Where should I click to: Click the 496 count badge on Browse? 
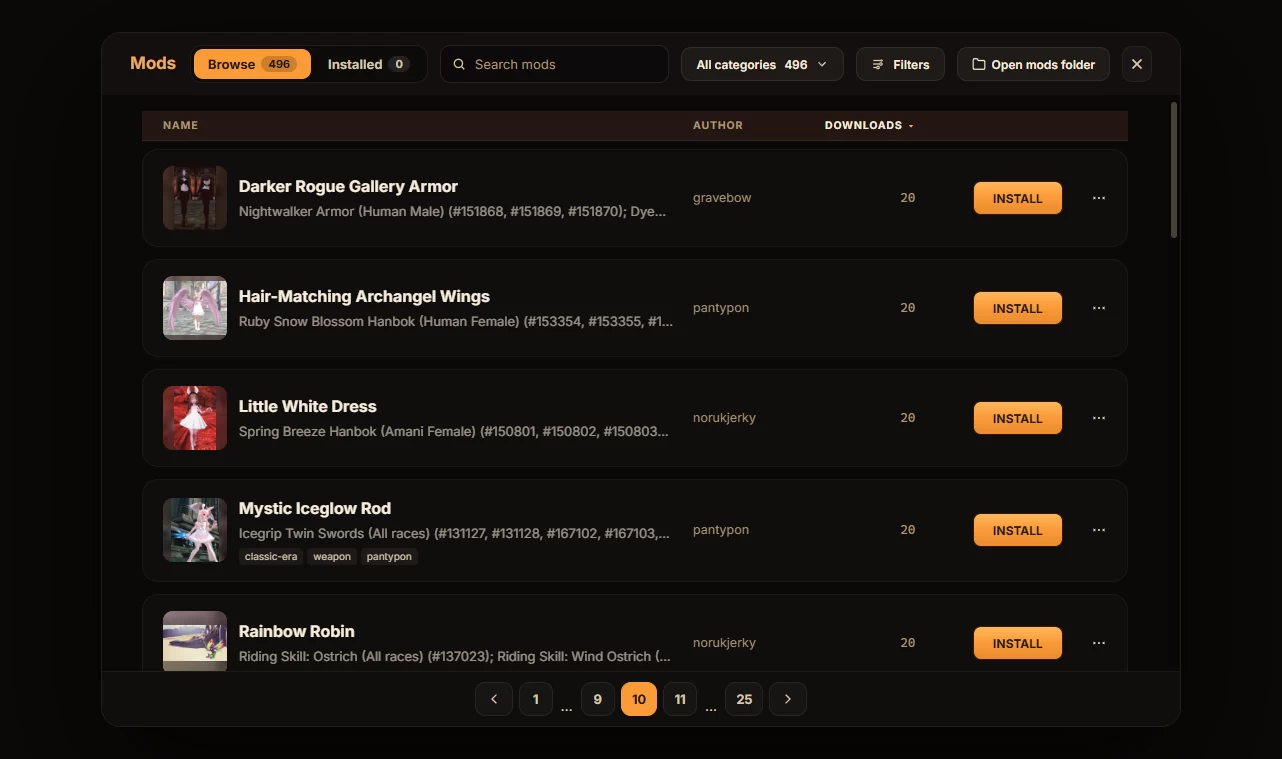pyautogui.click(x=279, y=64)
